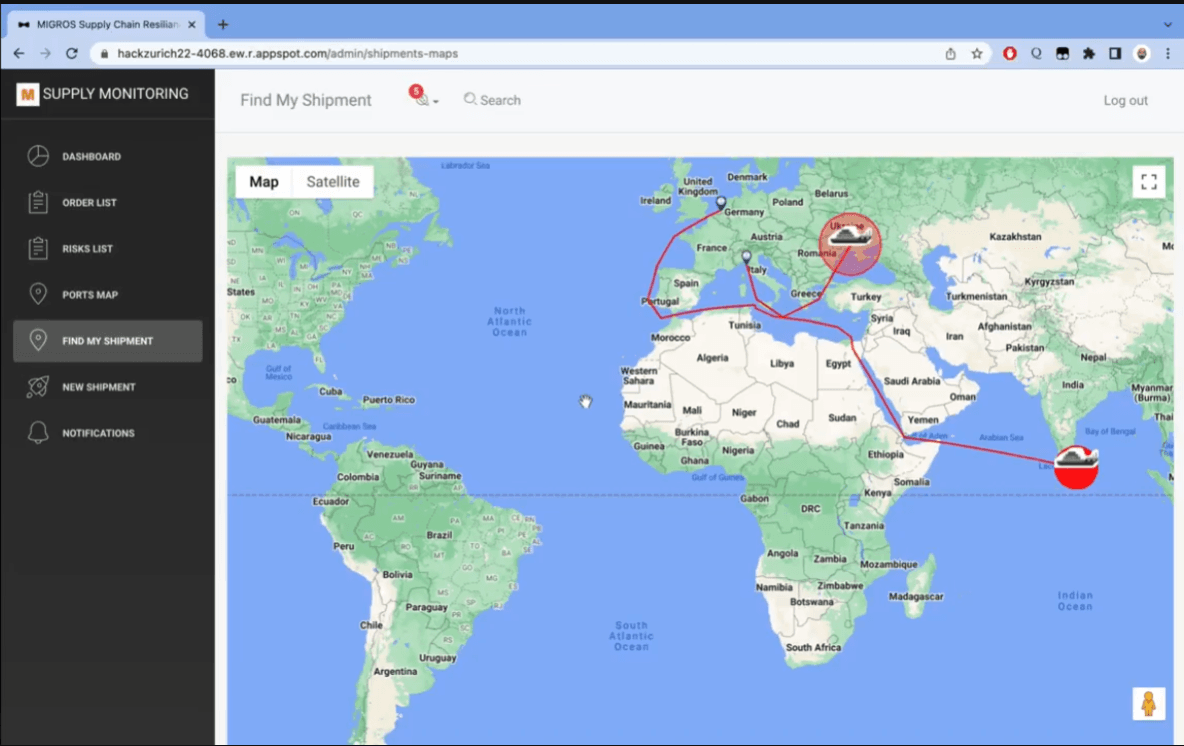The image size is (1184, 746).
Task: Click the Migros M logo icon
Action: [27, 94]
